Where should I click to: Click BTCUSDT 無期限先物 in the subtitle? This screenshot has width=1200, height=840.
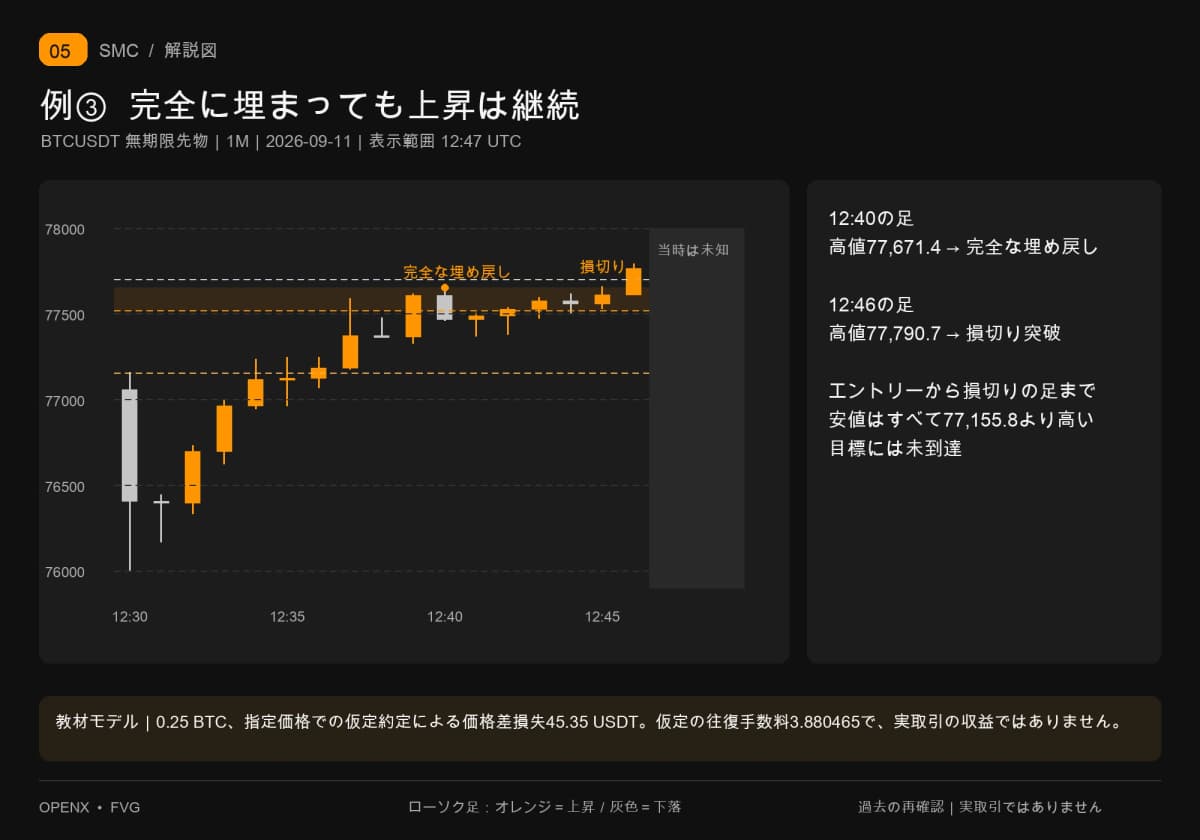pyautogui.click(x=124, y=141)
